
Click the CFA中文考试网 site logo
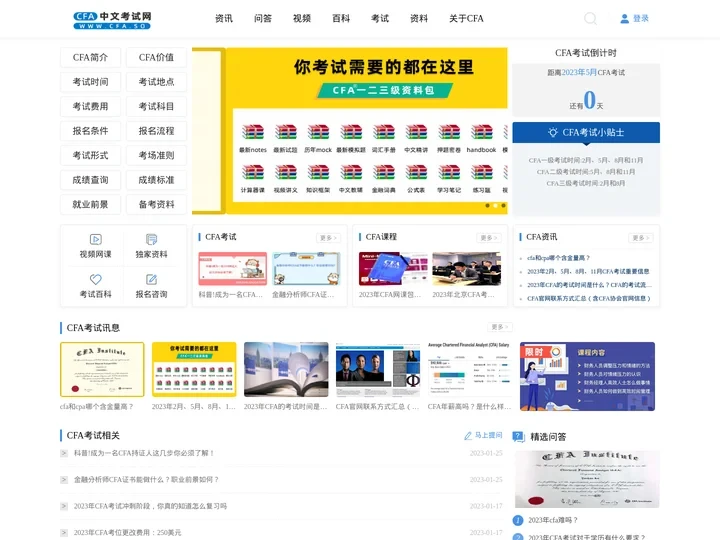tap(112, 20)
